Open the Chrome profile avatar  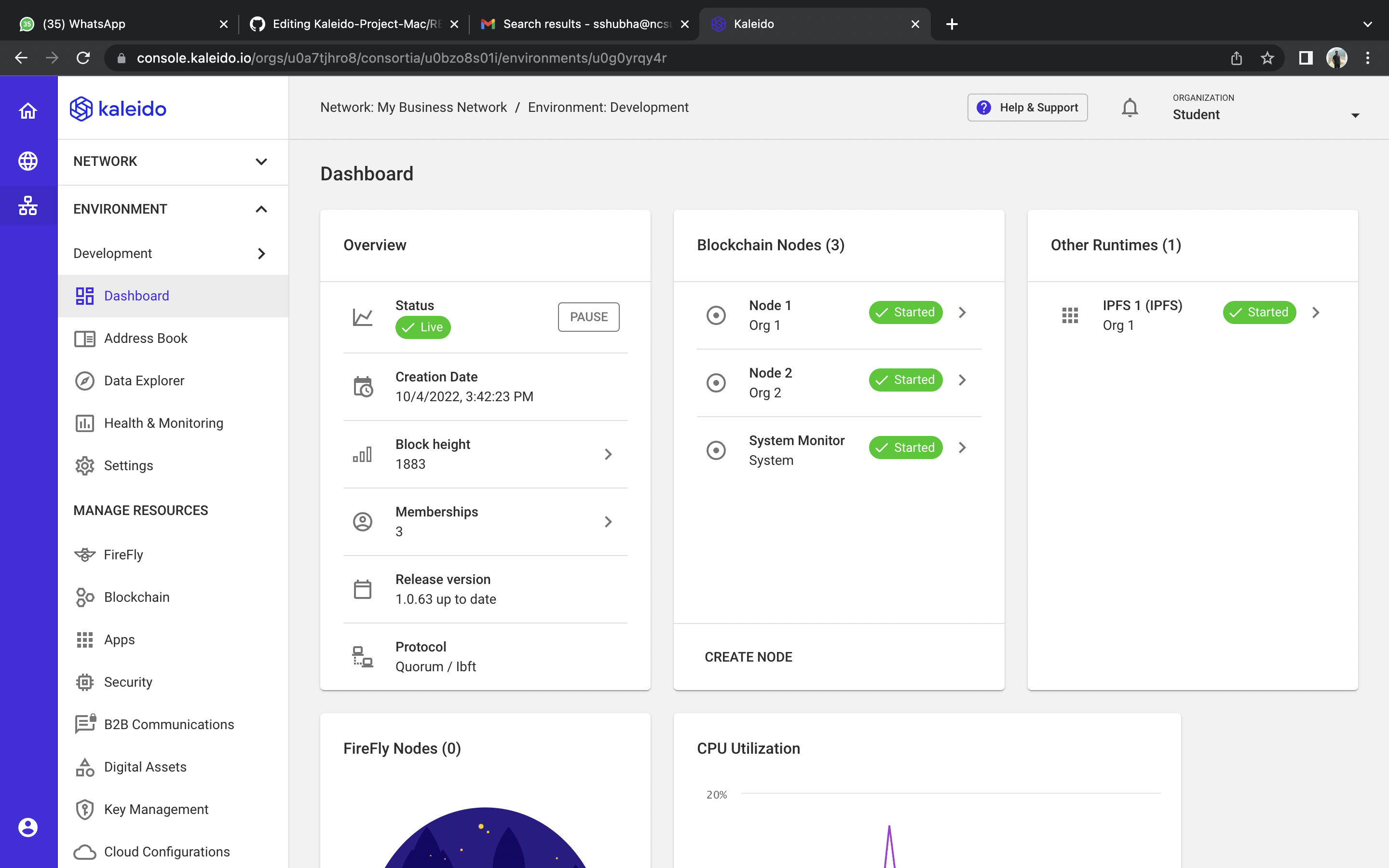[x=1337, y=58]
